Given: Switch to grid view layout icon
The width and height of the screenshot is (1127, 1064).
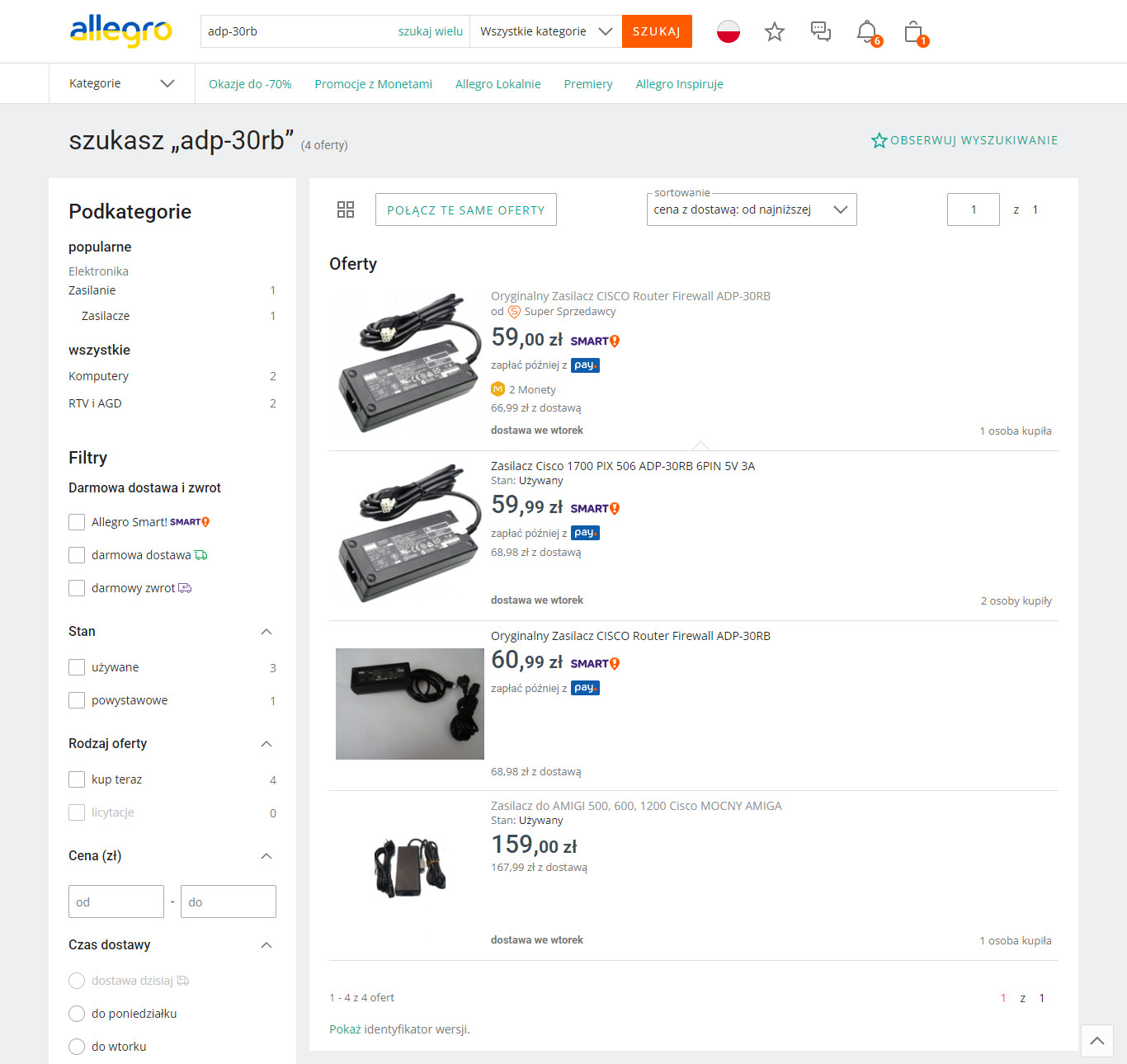Looking at the screenshot, I should [x=346, y=210].
